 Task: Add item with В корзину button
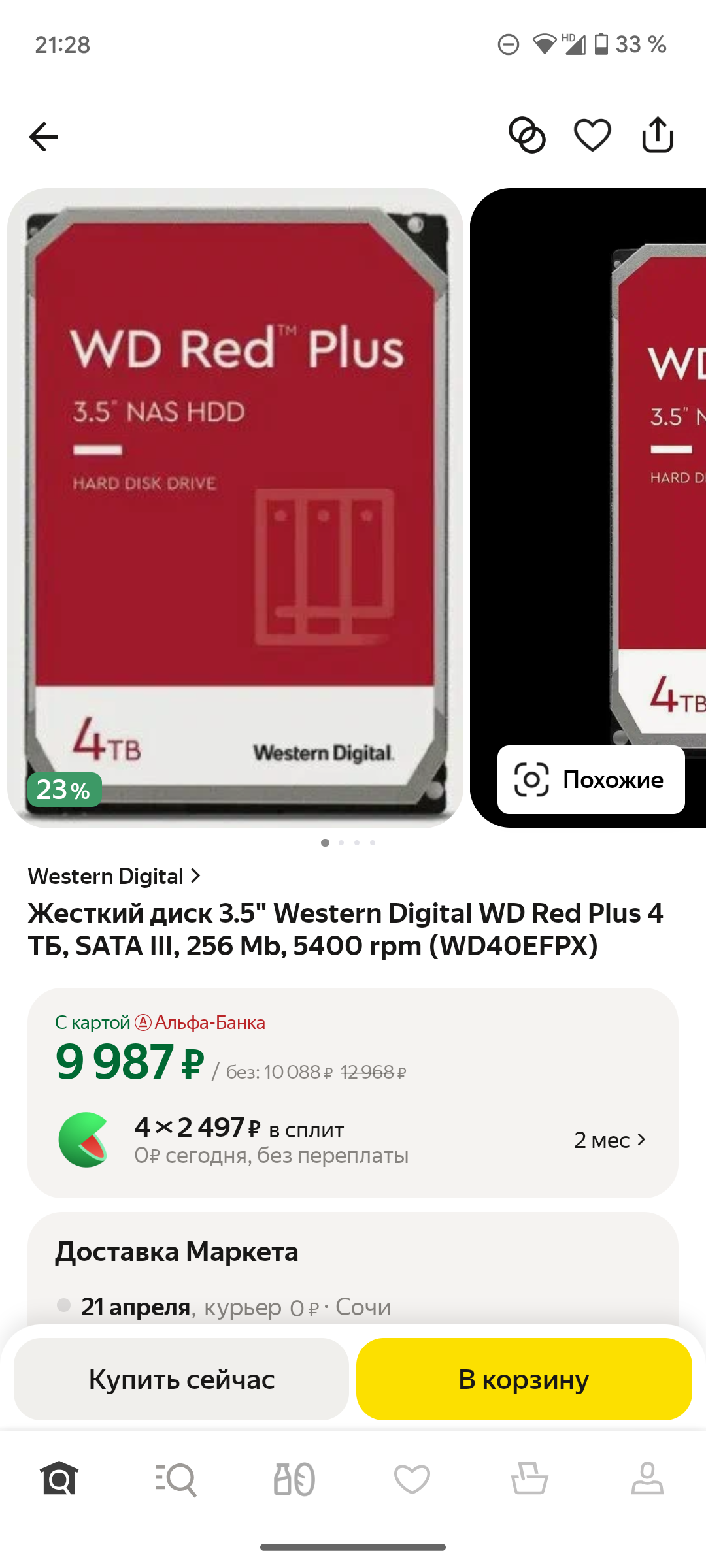point(524,1379)
